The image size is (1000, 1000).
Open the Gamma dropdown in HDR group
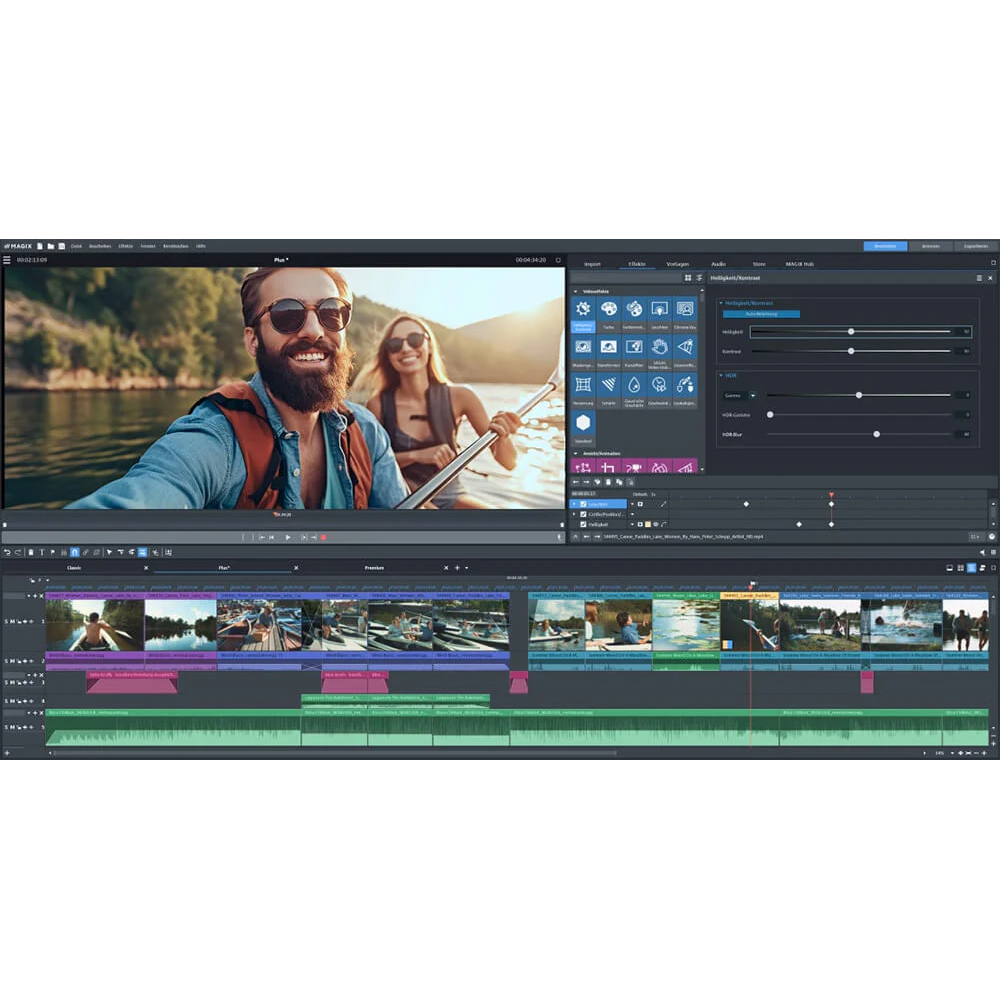click(x=753, y=395)
